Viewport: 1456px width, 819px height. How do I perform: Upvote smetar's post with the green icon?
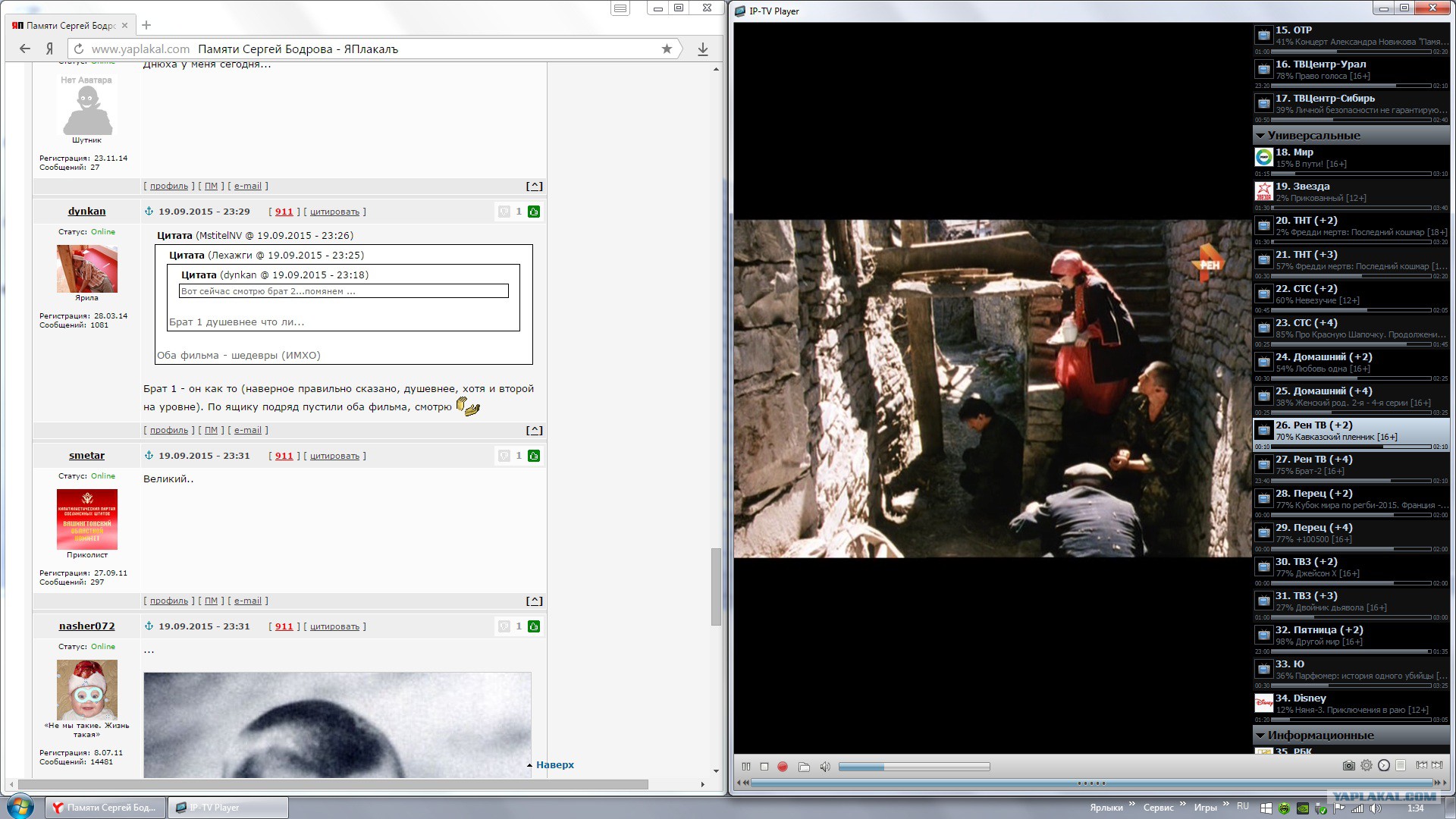click(x=534, y=456)
